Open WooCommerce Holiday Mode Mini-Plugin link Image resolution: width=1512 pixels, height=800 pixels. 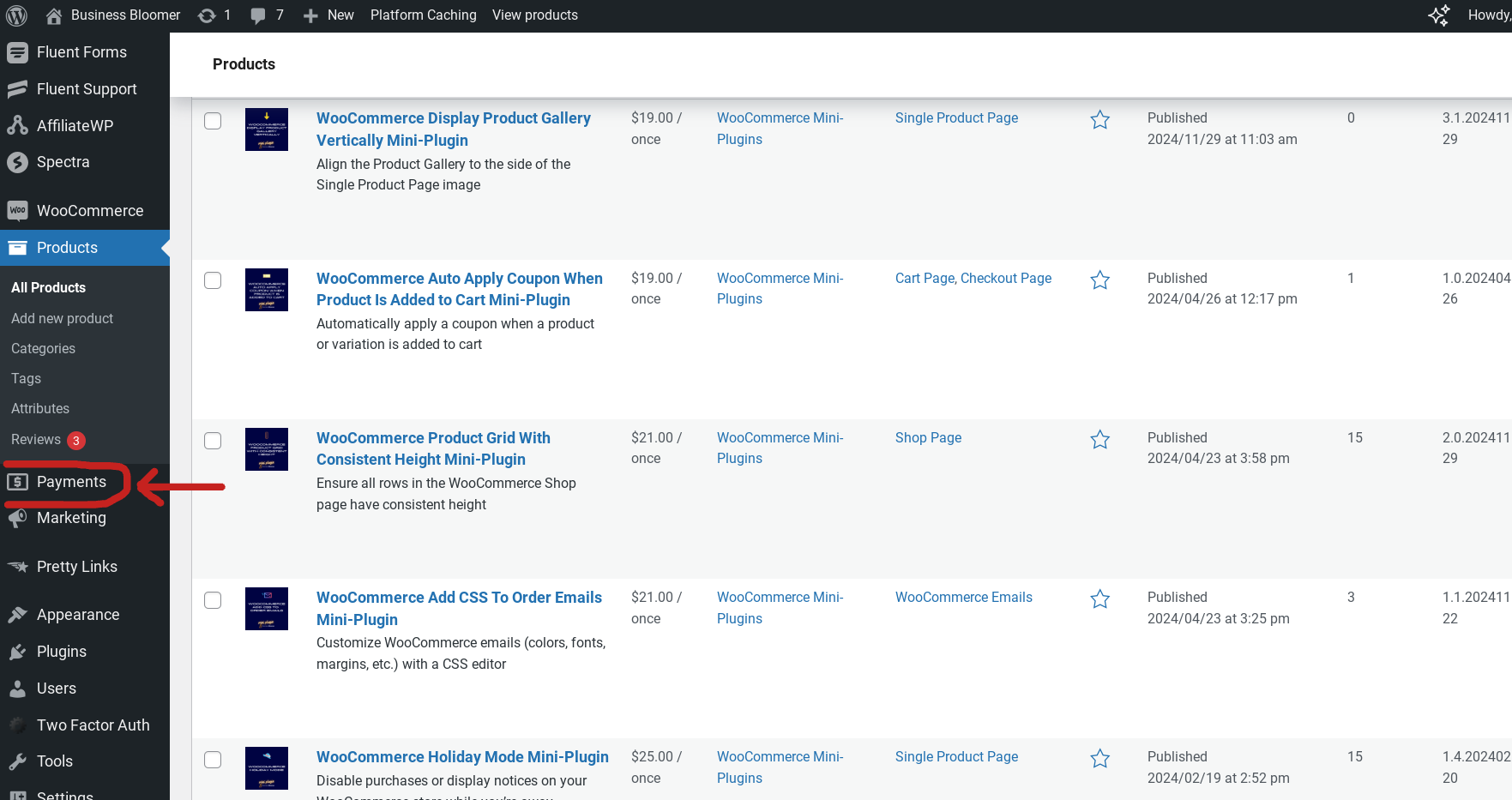(x=462, y=757)
